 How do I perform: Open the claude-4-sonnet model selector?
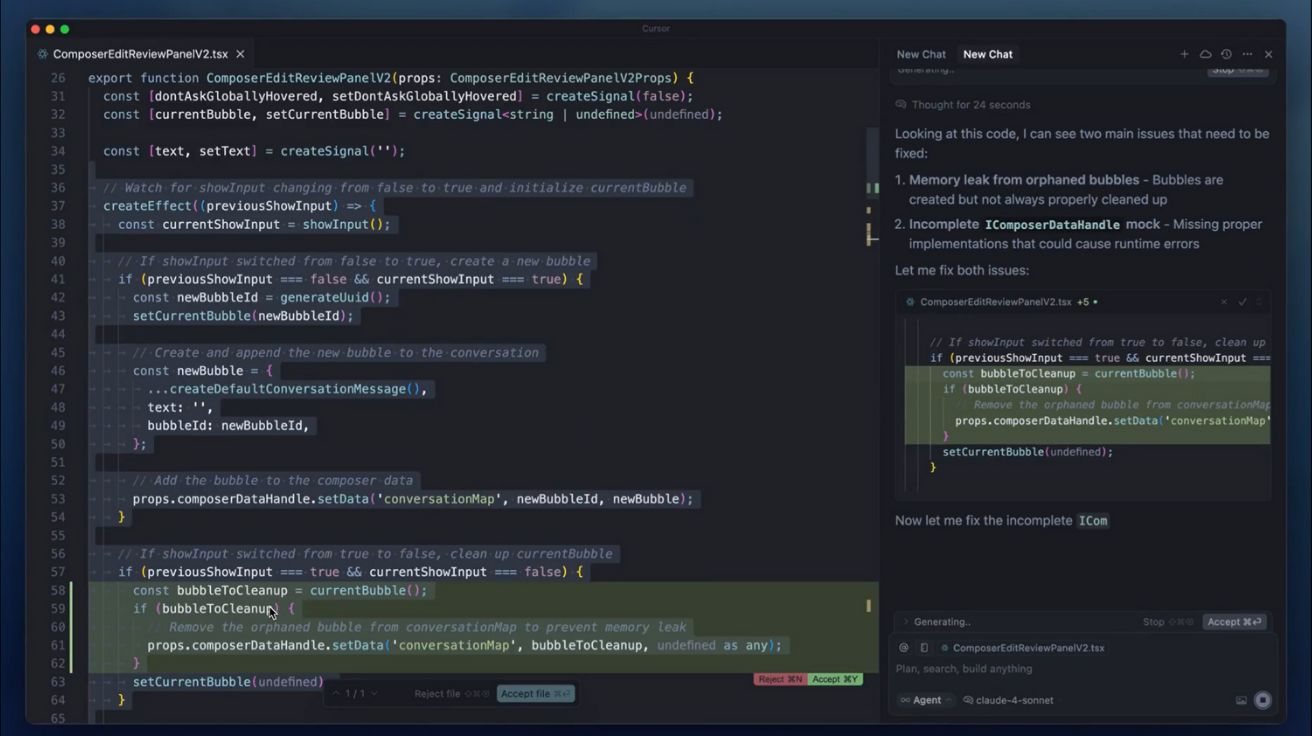(x=1008, y=701)
